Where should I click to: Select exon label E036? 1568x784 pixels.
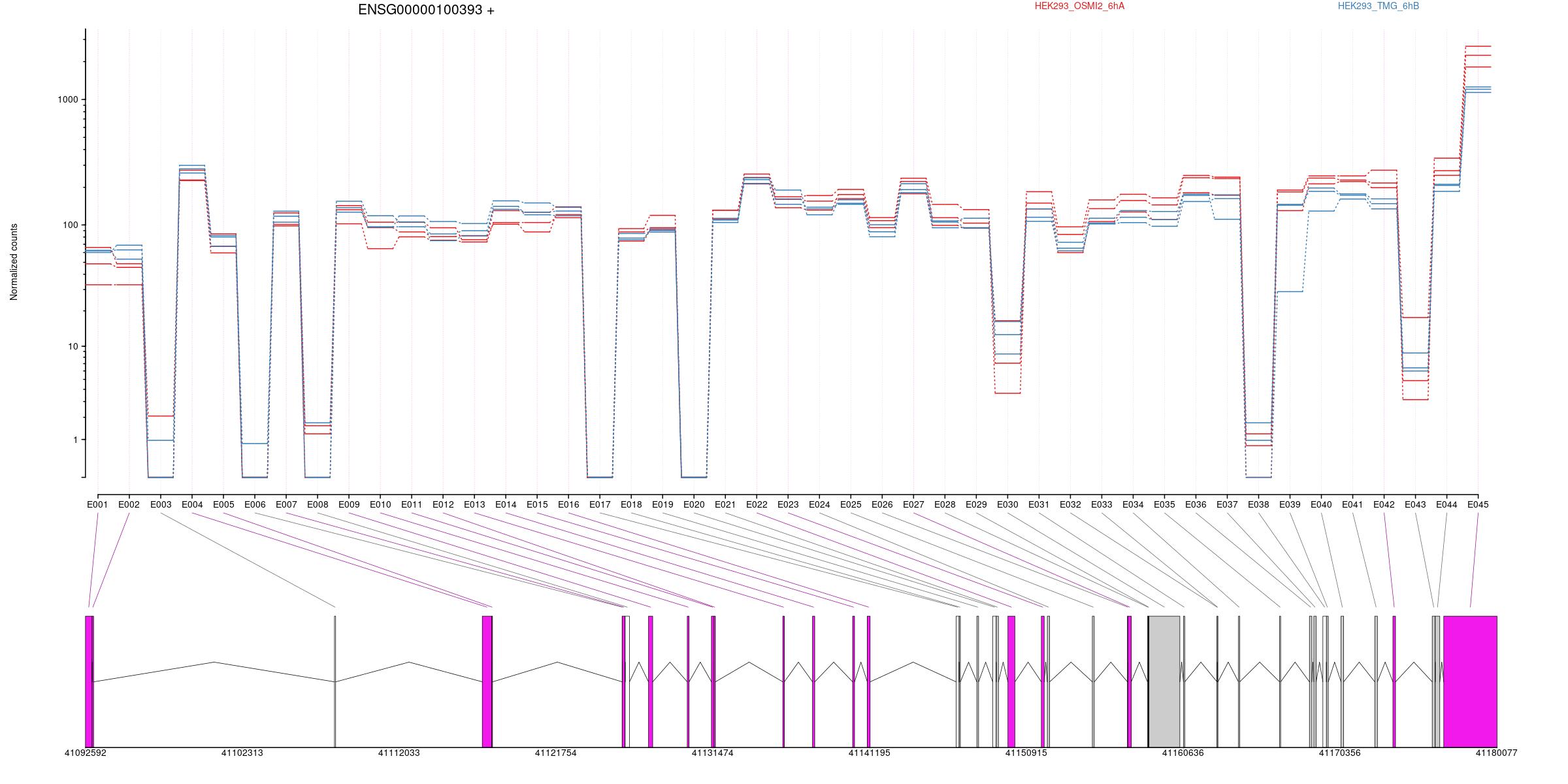1196,504
